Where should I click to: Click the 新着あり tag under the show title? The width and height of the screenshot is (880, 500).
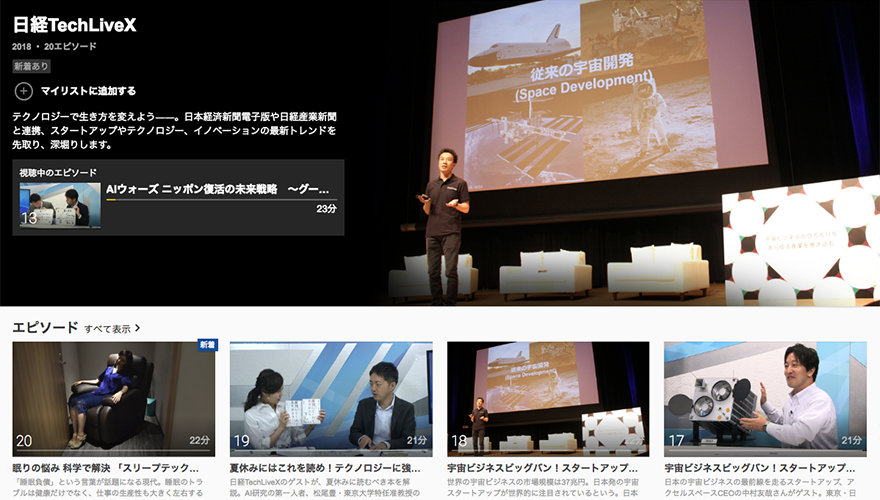(31, 66)
